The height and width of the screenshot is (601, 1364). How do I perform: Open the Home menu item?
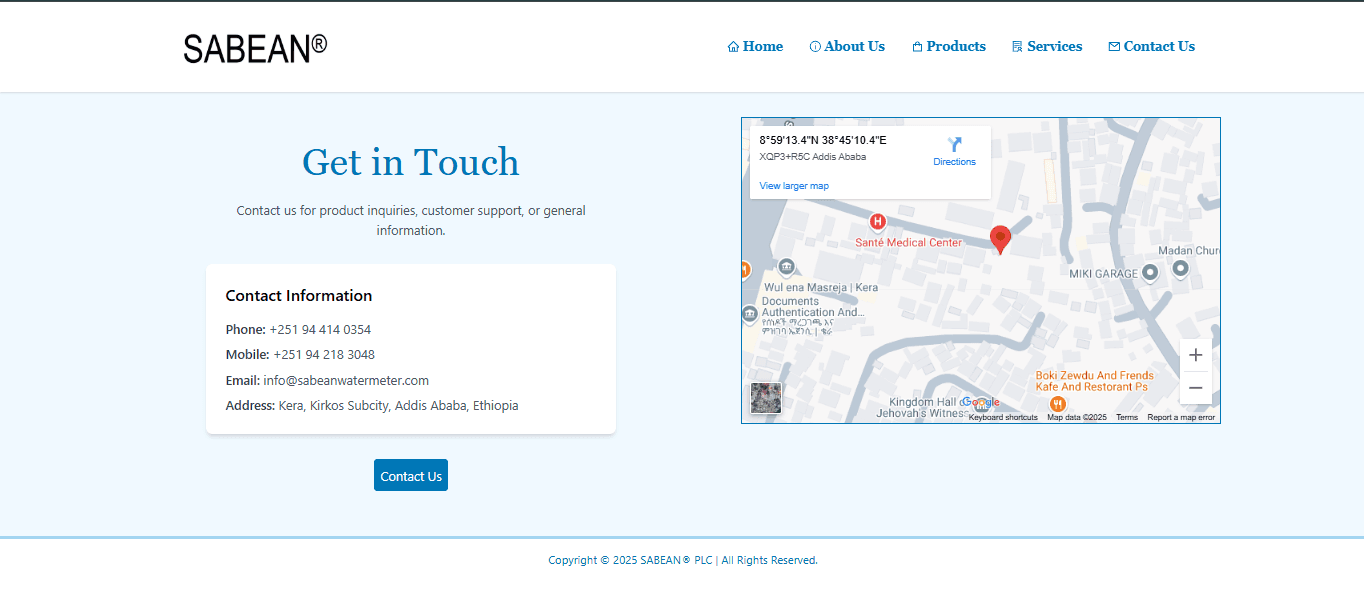tap(755, 46)
